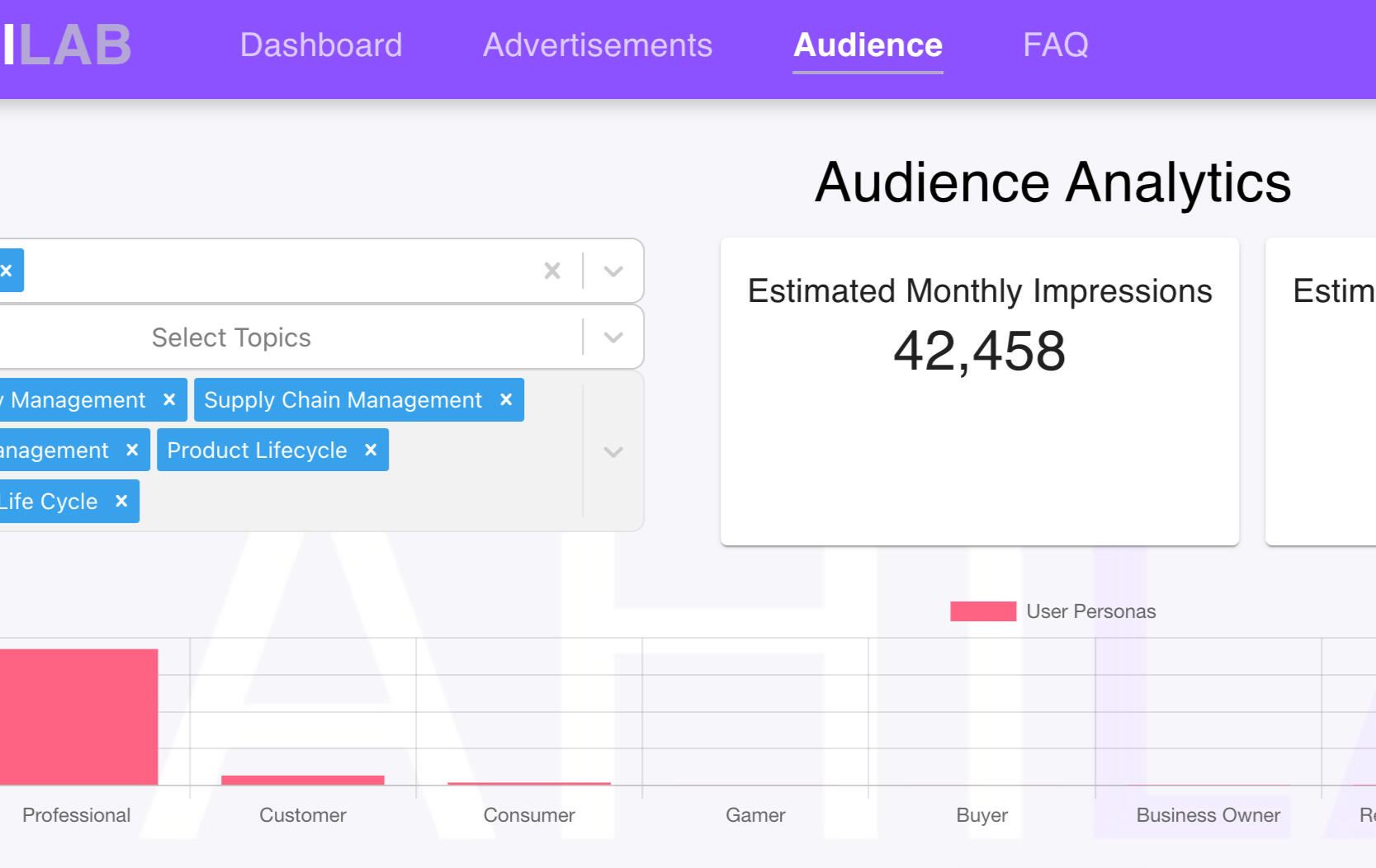Go to the Dashboard tab
Image resolution: width=1376 pixels, height=868 pixels.
(x=321, y=45)
